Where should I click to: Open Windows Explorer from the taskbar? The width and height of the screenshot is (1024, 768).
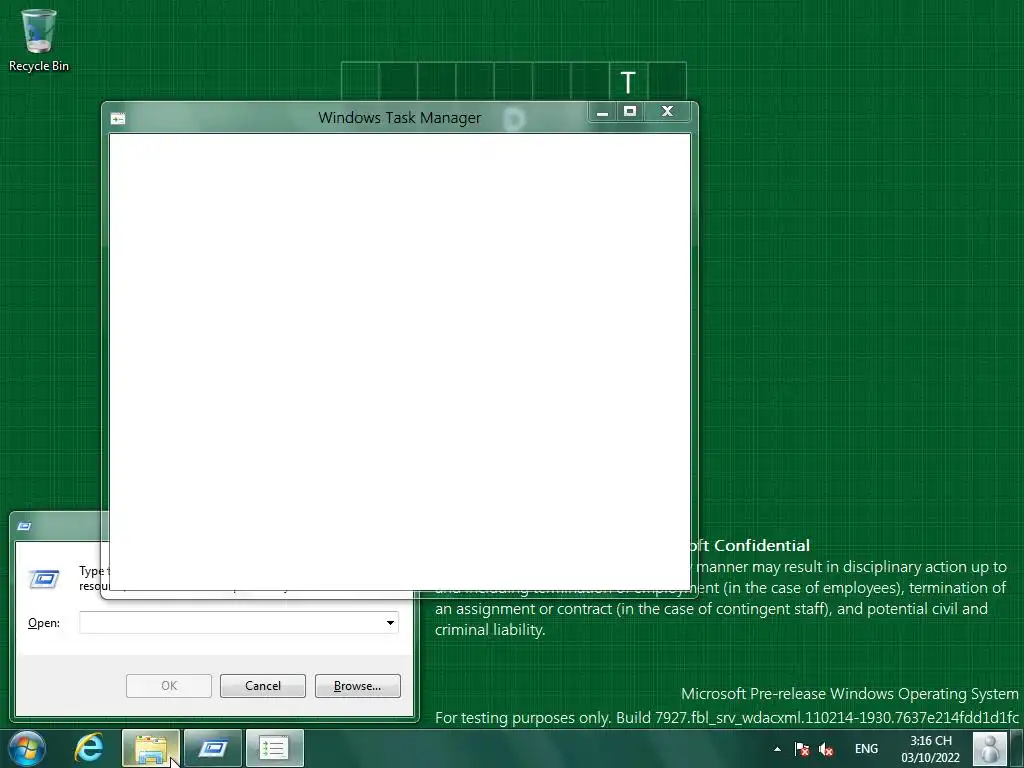151,748
